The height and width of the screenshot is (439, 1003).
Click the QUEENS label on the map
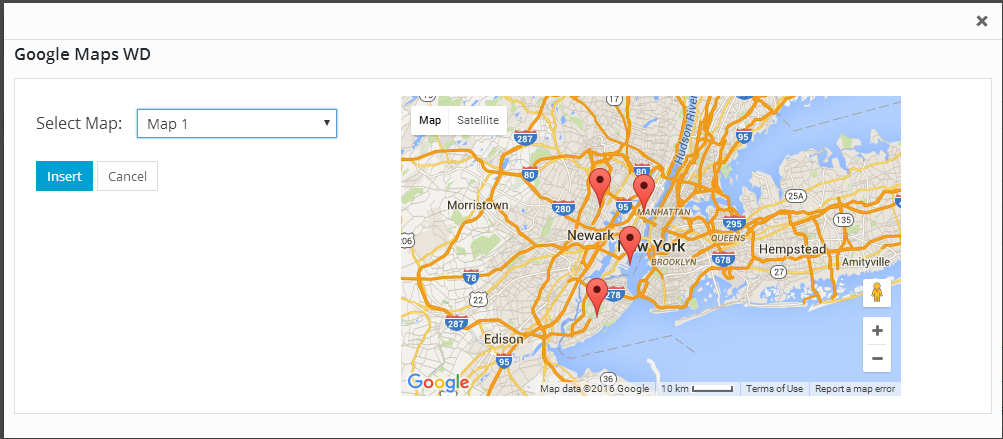coord(729,238)
